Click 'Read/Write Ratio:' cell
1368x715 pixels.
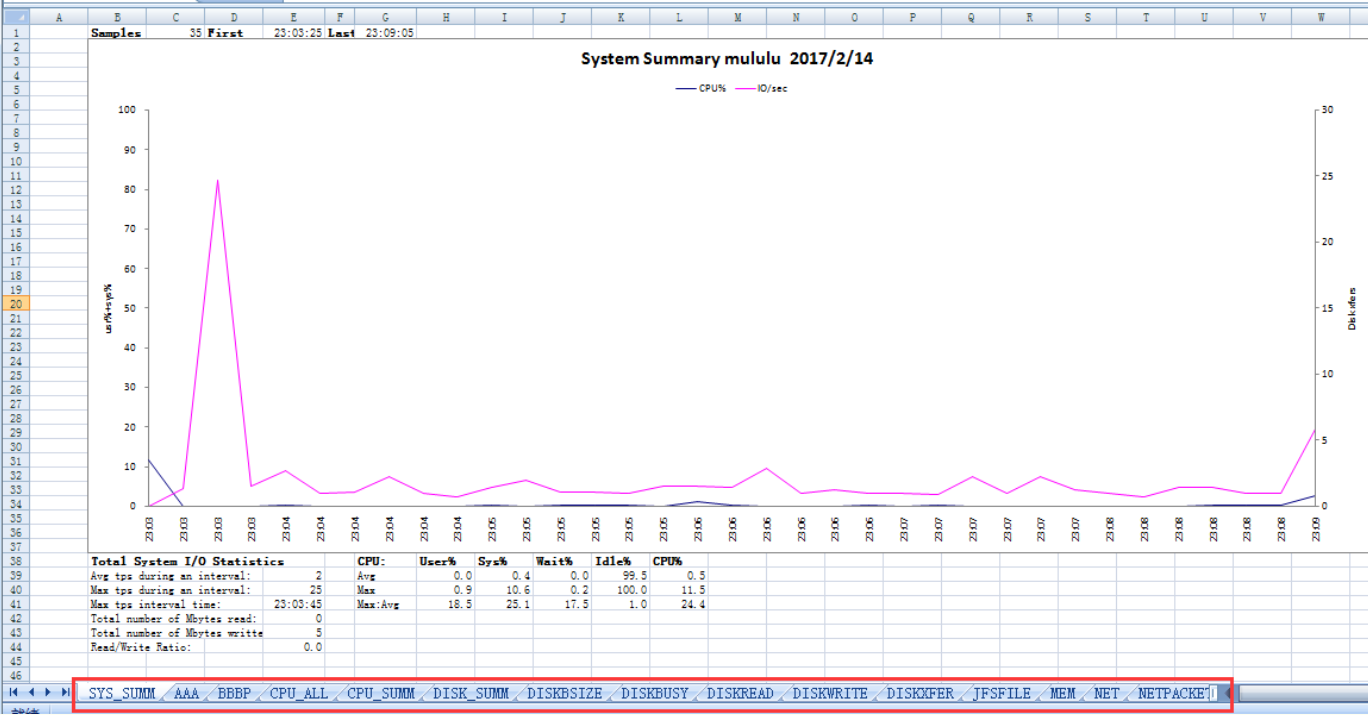(x=140, y=647)
